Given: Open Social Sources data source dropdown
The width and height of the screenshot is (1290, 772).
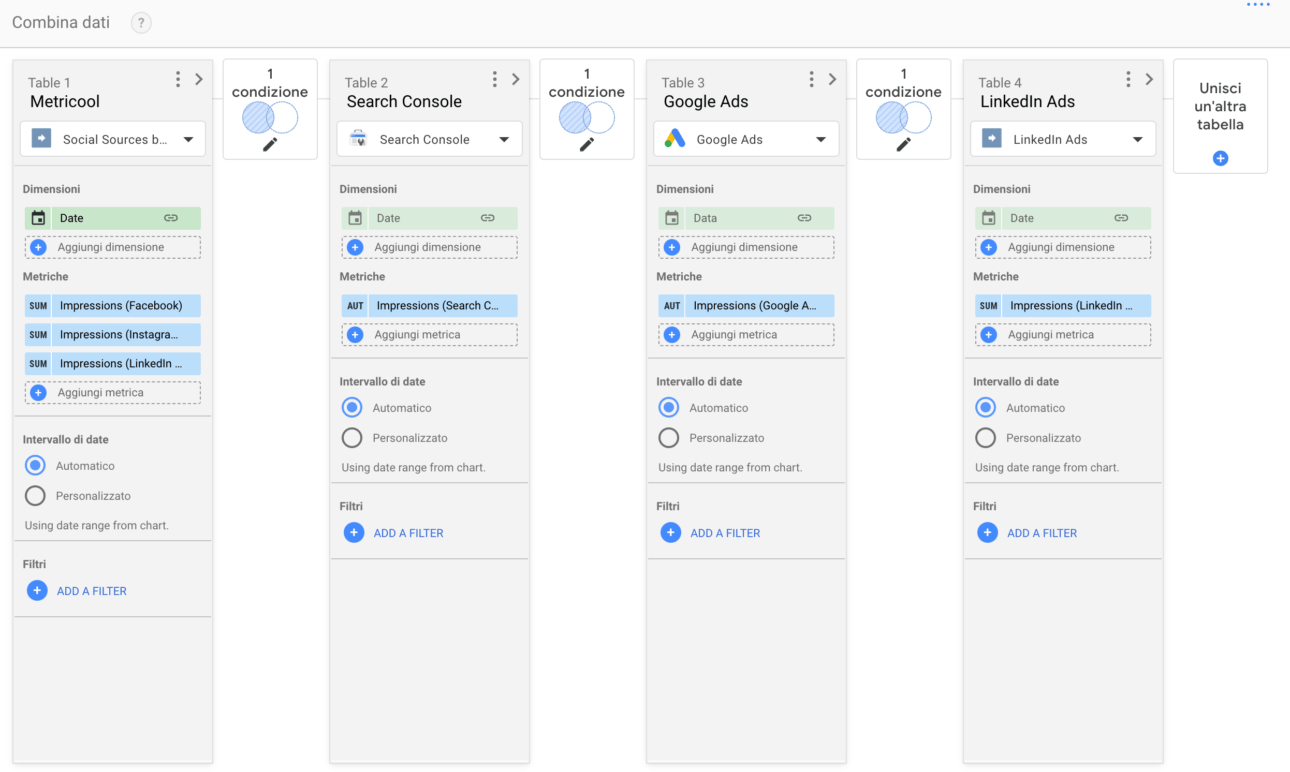Looking at the screenshot, I should (x=113, y=139).
